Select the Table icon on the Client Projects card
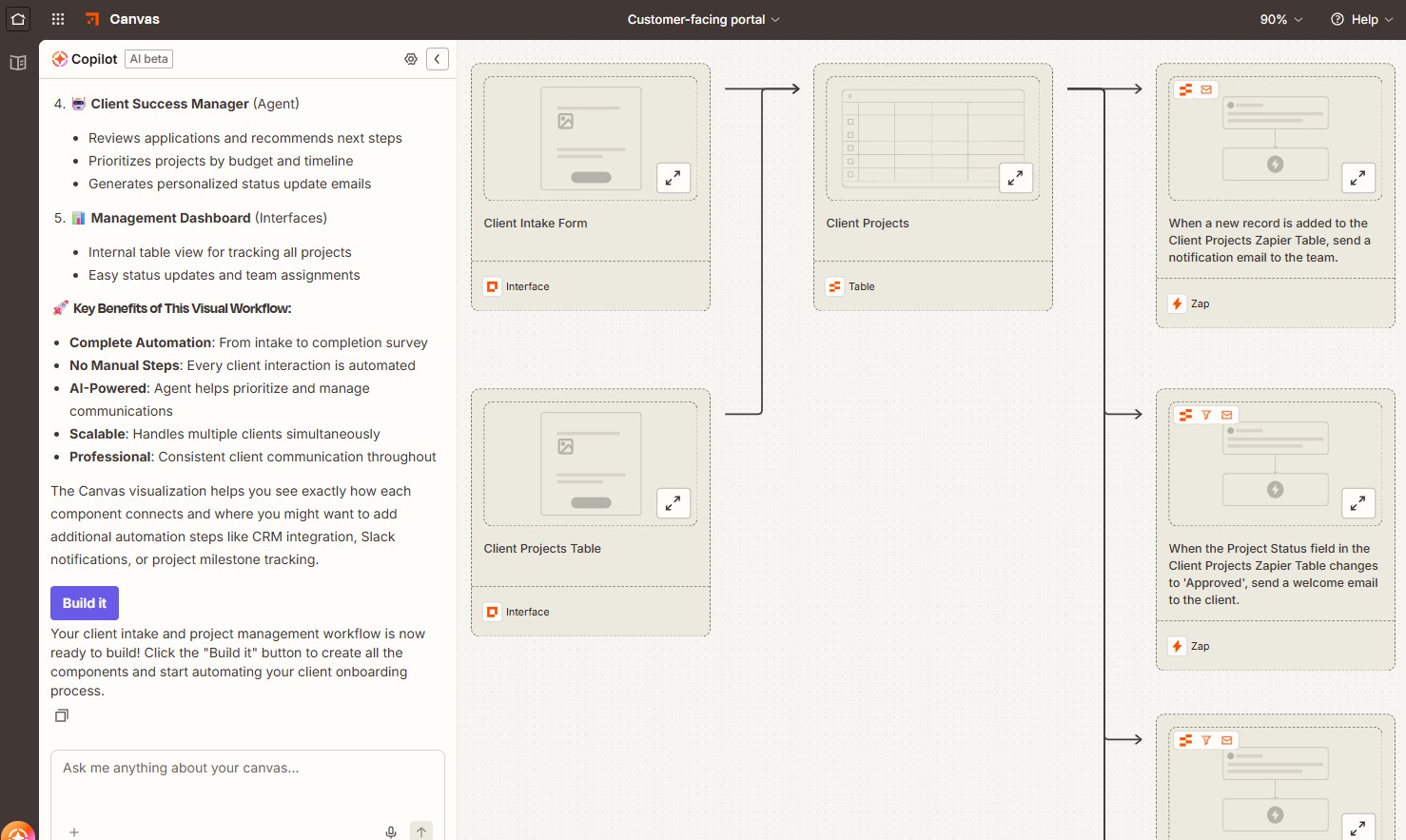Screen dimensions: 1406x840 pos(834,285)
